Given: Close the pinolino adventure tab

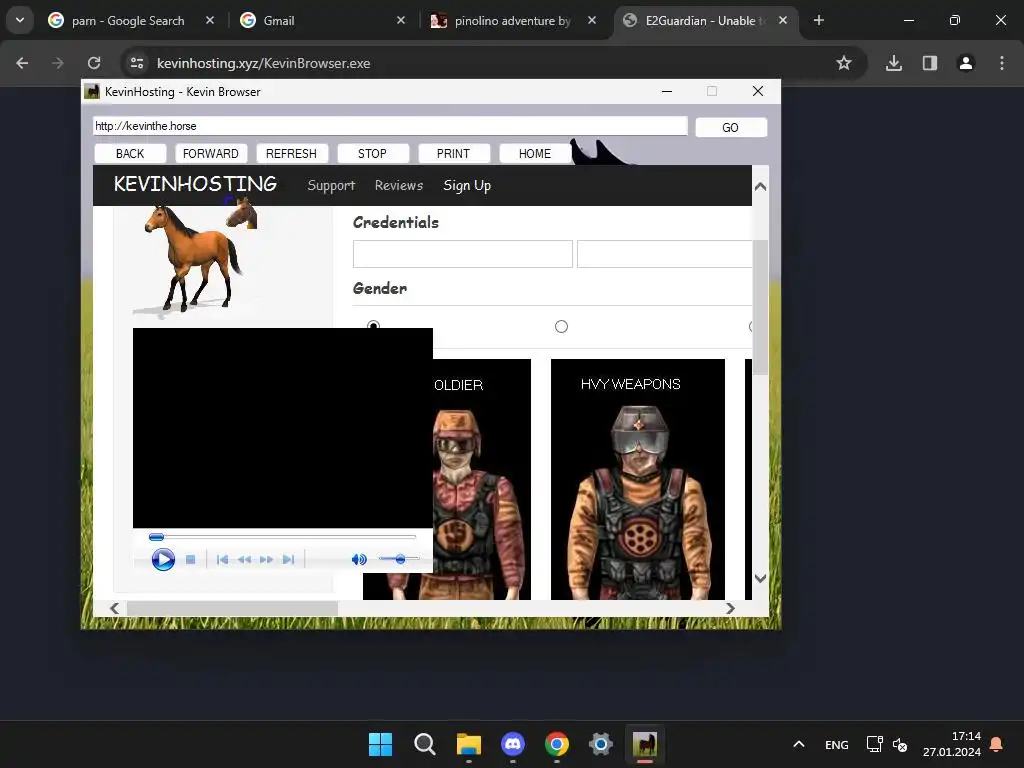Looking at the screenshot, I should point(592,20).
